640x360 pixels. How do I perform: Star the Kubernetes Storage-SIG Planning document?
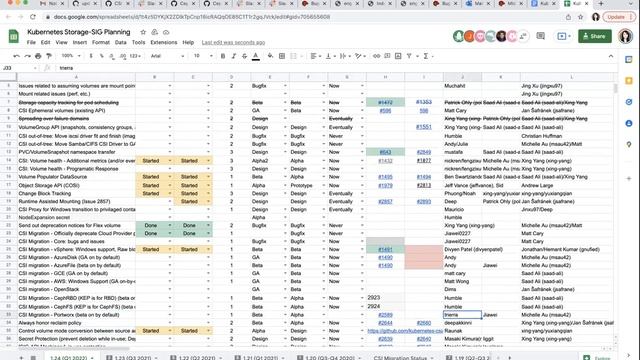143,32
